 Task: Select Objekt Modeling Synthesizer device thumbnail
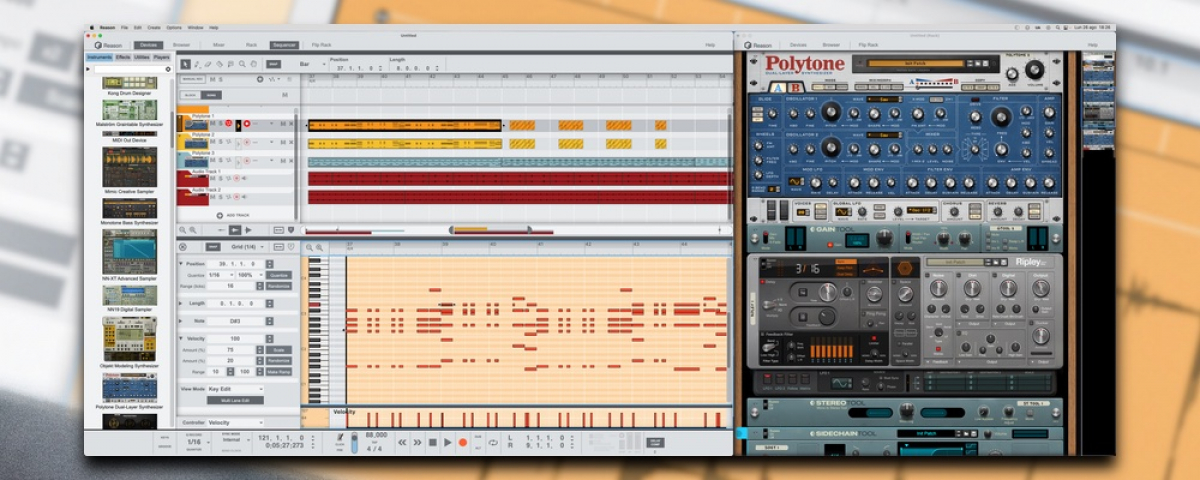click(129, 340)
